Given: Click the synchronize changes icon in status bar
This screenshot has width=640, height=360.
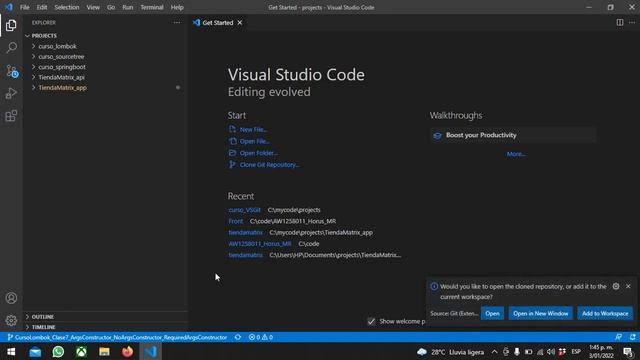Looking at the screenshot, I should click(238, 337).
